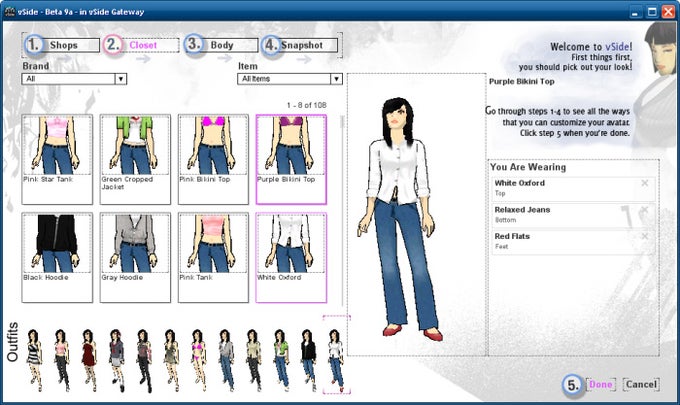Select the Pink Star Tank item
The image size is (680, 405).
point(57,160)
